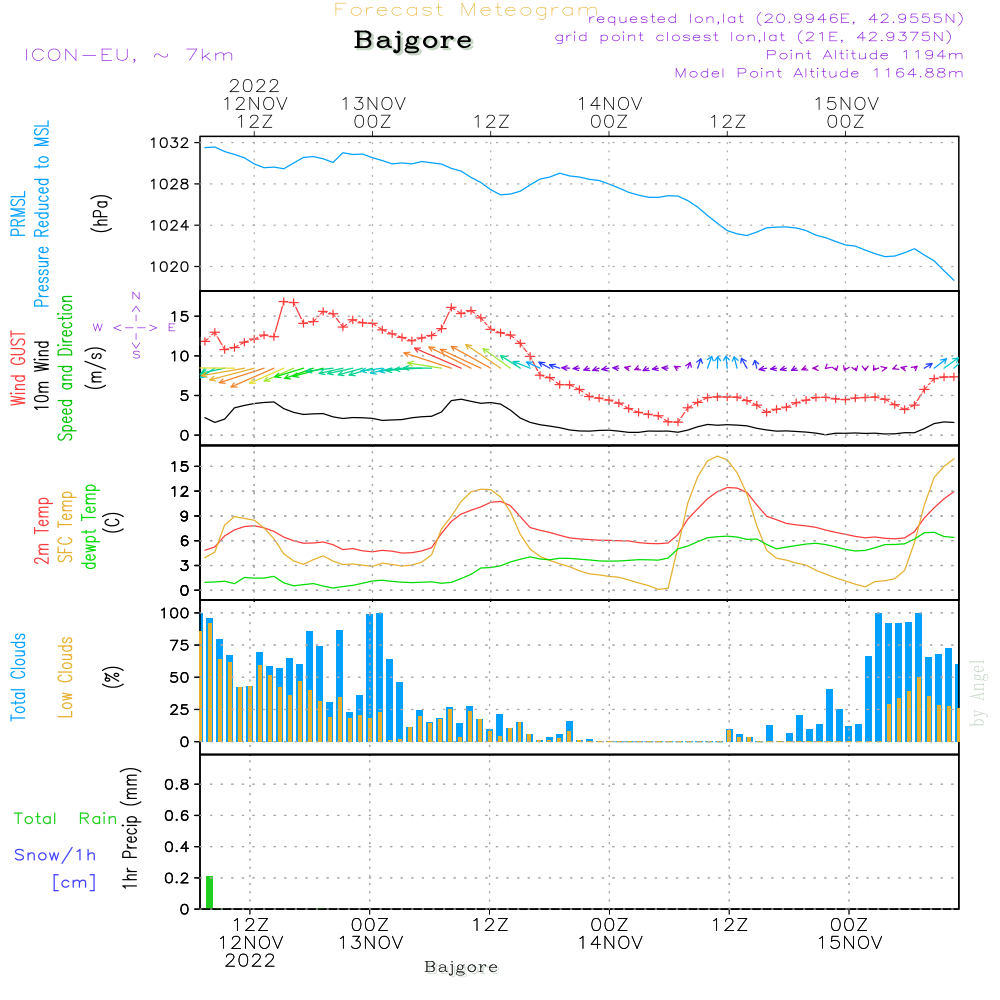Screen dimensions: 1000x1000
Task: Click the bottom axis '00Z 14NOV' label
Action: click(610, 934)
